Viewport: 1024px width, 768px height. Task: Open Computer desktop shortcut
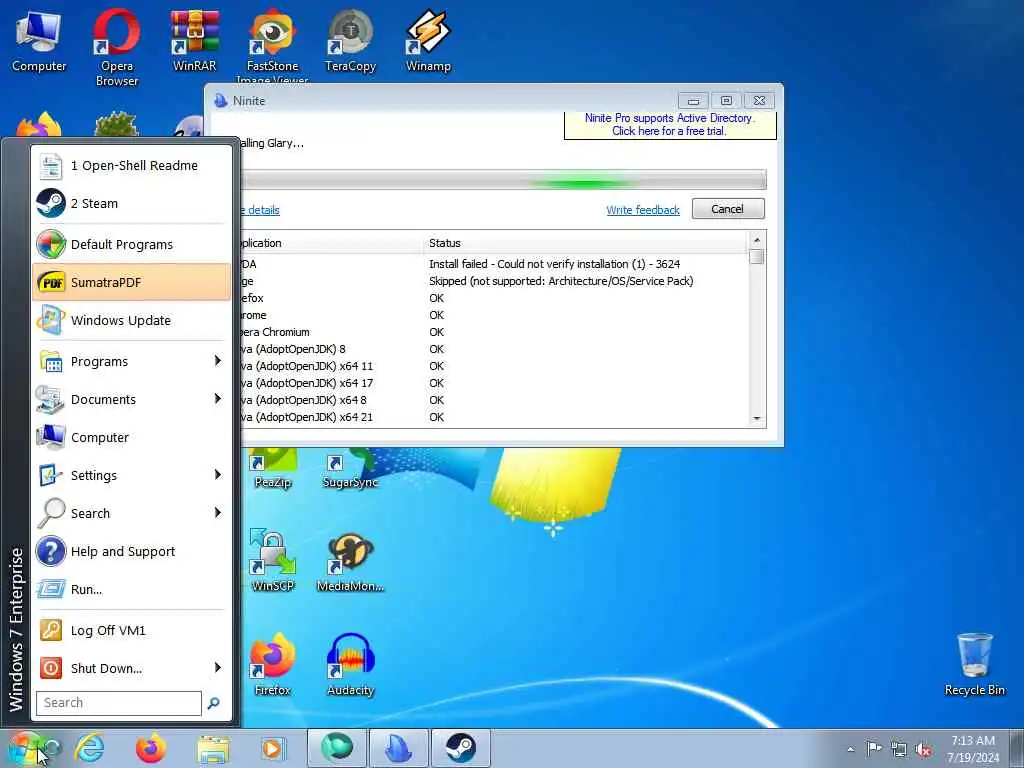tap(39, 41)
